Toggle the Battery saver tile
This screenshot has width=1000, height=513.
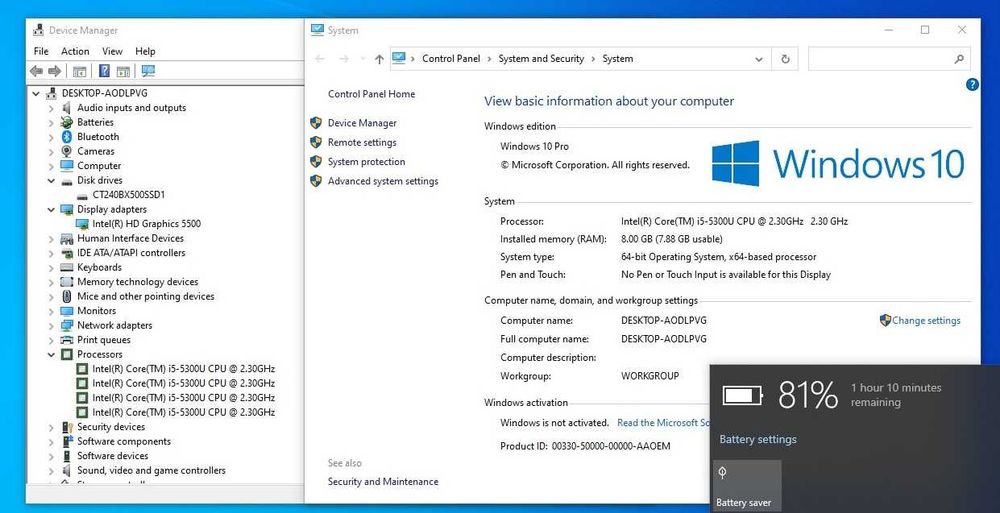(746, 486)
